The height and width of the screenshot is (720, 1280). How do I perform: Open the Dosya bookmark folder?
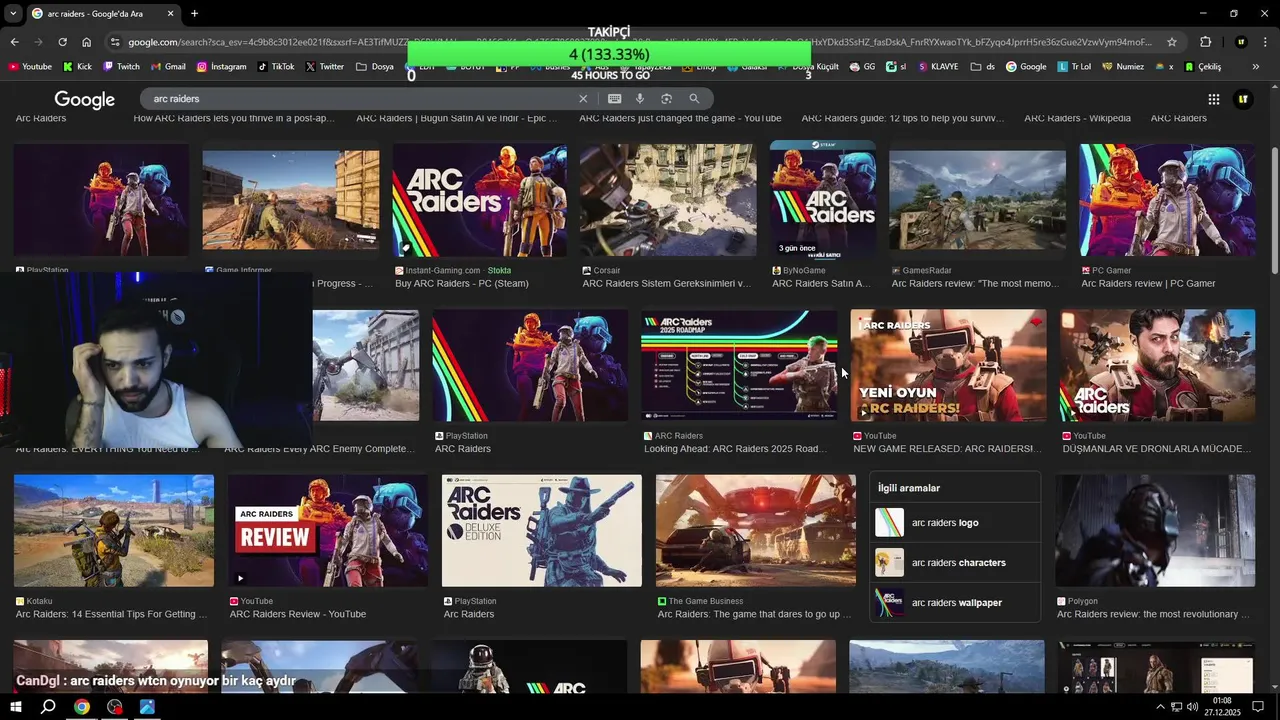(375, 67)
